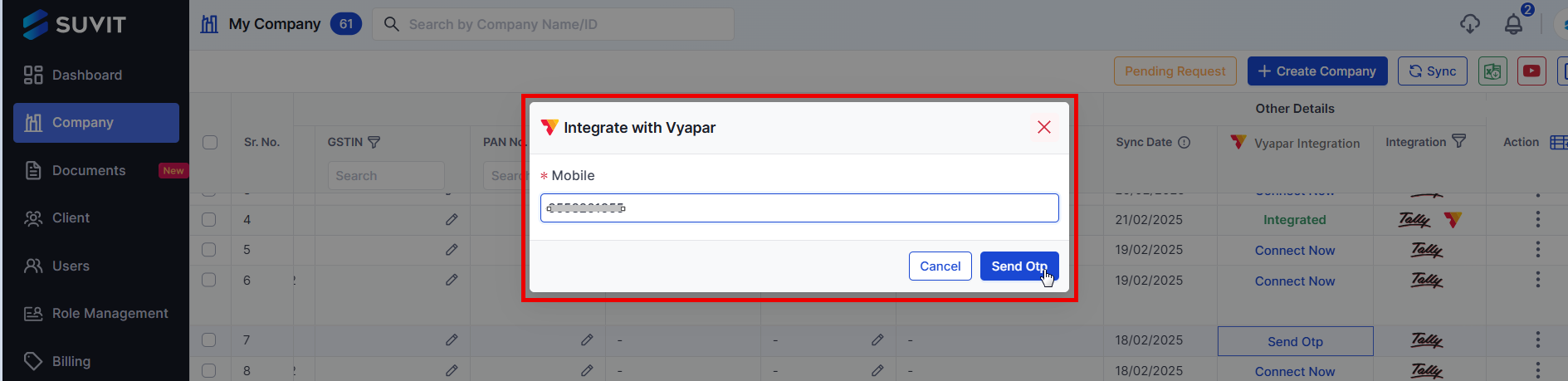This screenshot has height=381, width=1568.
Task: Click the cloud download icon
Action: 1470,24
